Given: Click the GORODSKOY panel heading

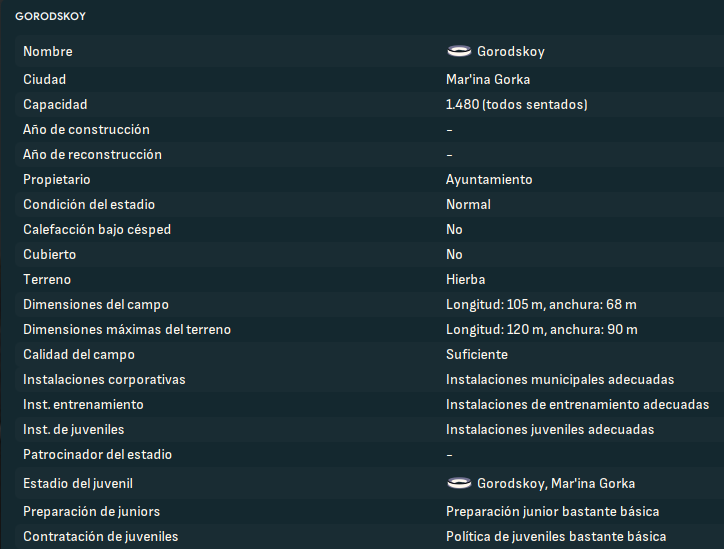Looking at the screenshot, I should 50,16.
